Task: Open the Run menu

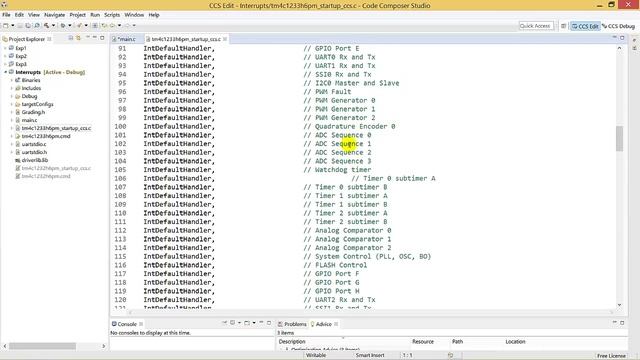Action: (95, 15)
